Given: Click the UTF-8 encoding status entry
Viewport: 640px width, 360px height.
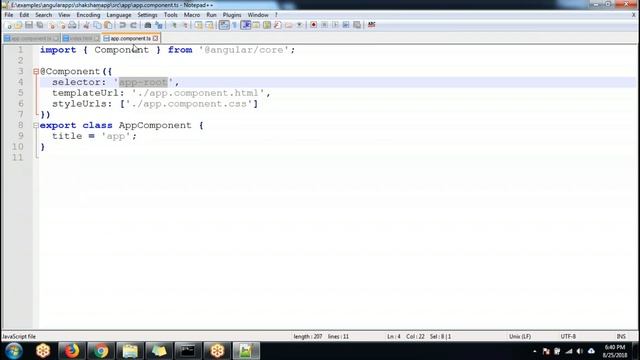Looking at the screenshot, I should [568, 337].
